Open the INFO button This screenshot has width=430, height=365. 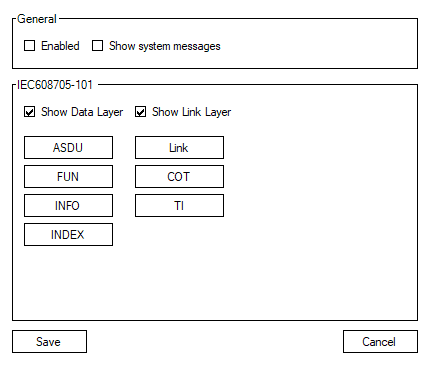[68, 205]
